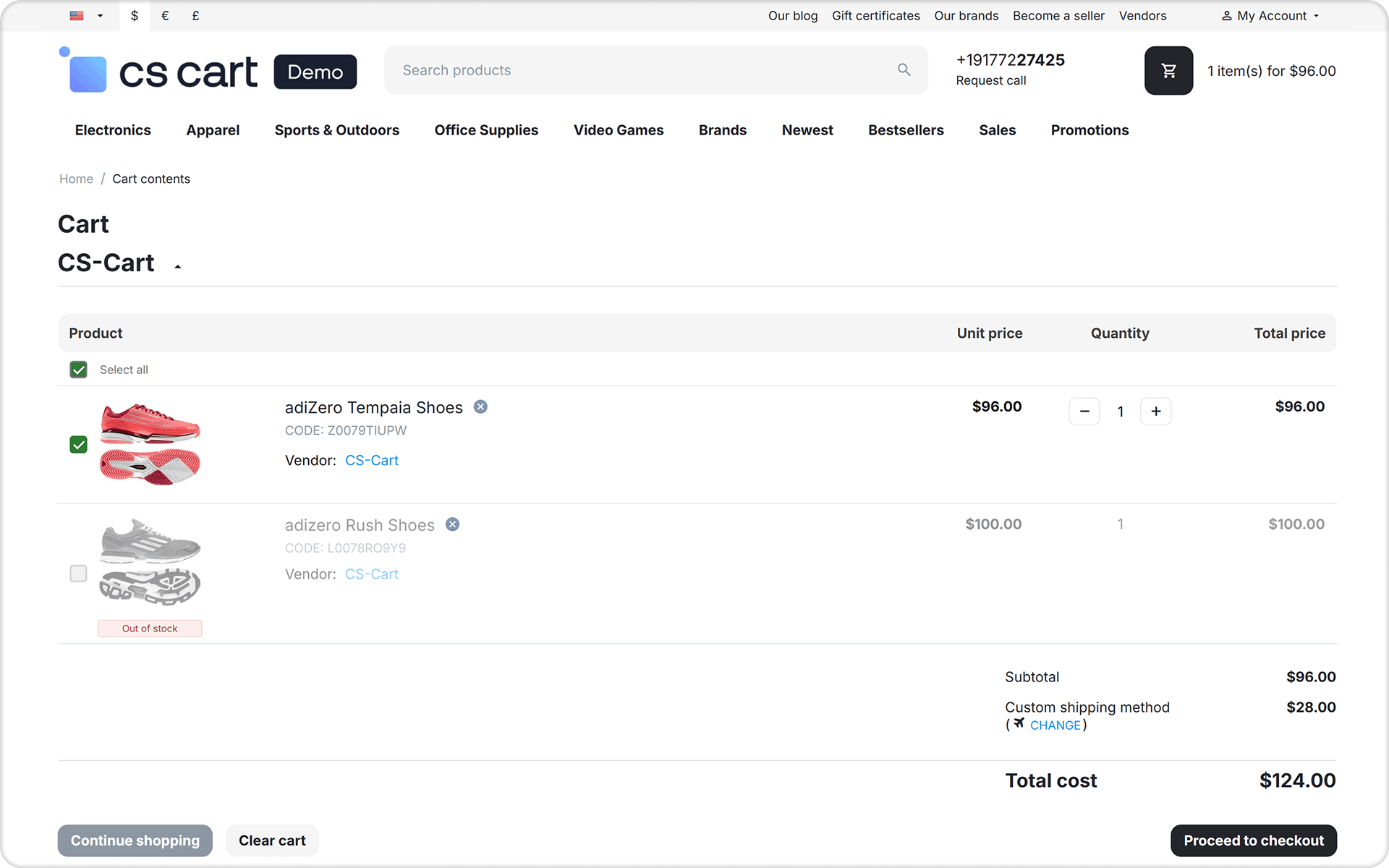The width and height of the screenshot is (1389, 868).
Task: Open Gift certificates link
Action: point(875,15)
